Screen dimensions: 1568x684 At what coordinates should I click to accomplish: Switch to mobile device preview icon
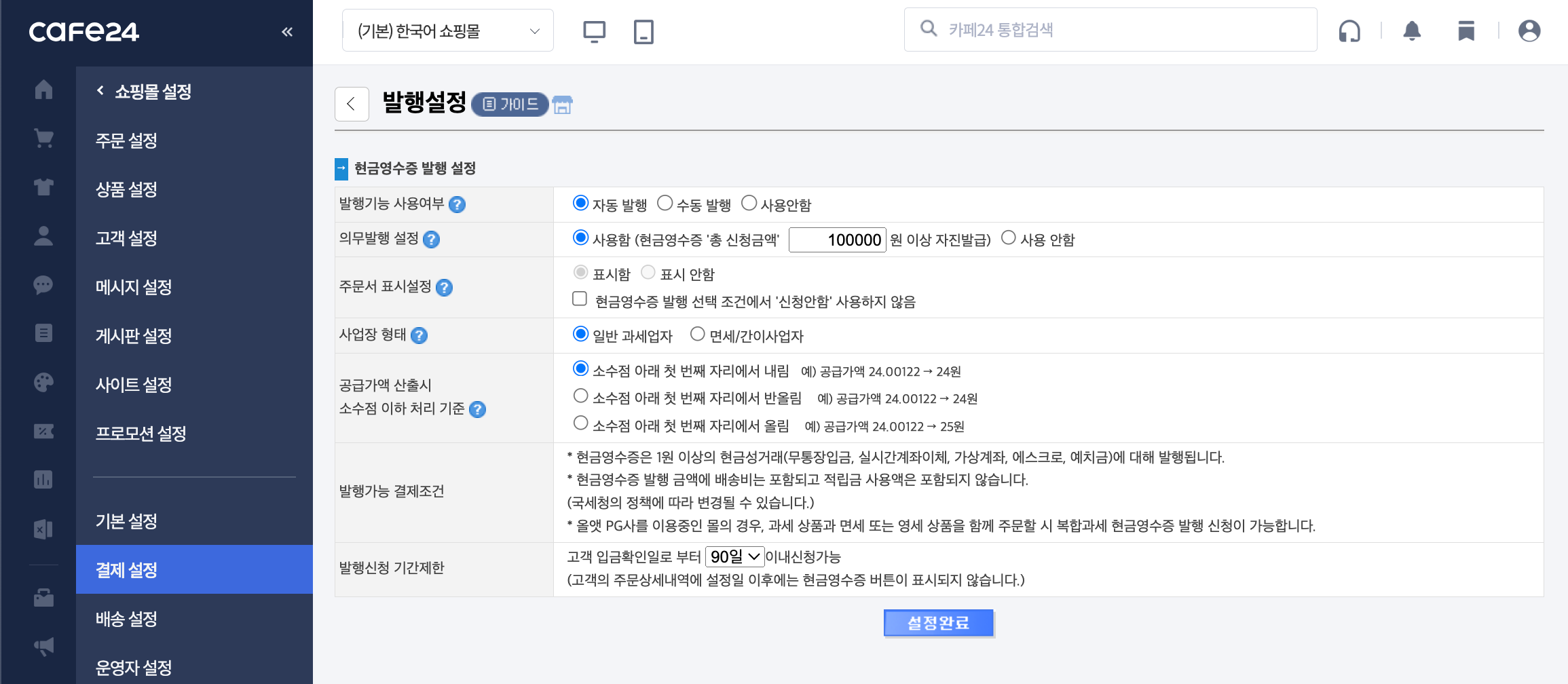(x=643, y=31)
